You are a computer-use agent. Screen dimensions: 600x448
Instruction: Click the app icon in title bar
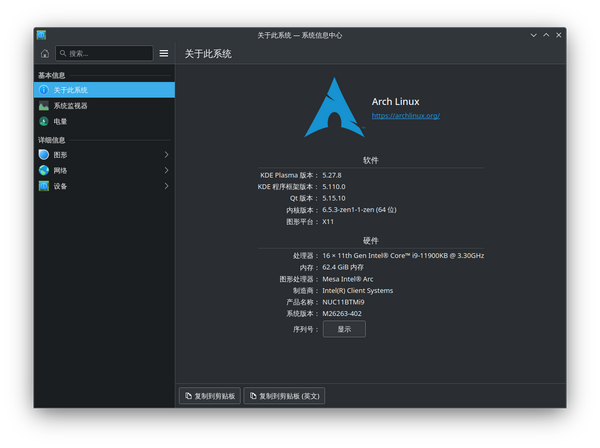coord(41,35)
